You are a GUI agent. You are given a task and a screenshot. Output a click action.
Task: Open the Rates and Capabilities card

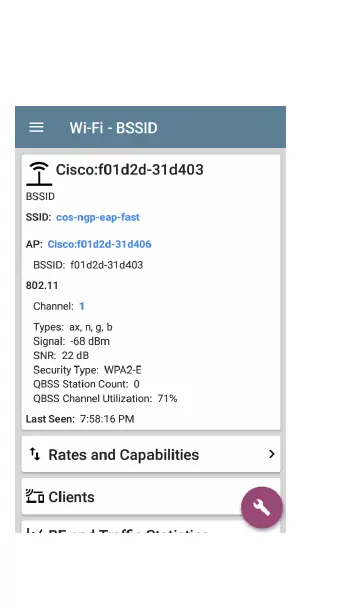pos(151,454)
